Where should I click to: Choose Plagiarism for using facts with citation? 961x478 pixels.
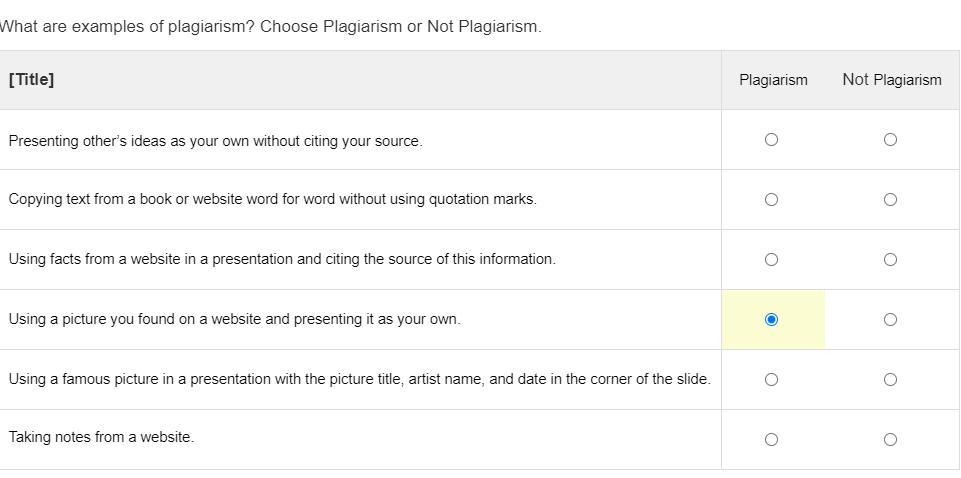(x=771, y=260)
